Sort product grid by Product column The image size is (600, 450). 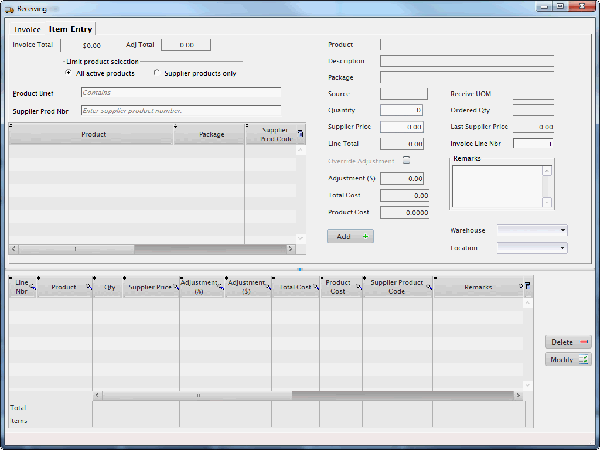(x=91, y=134)
